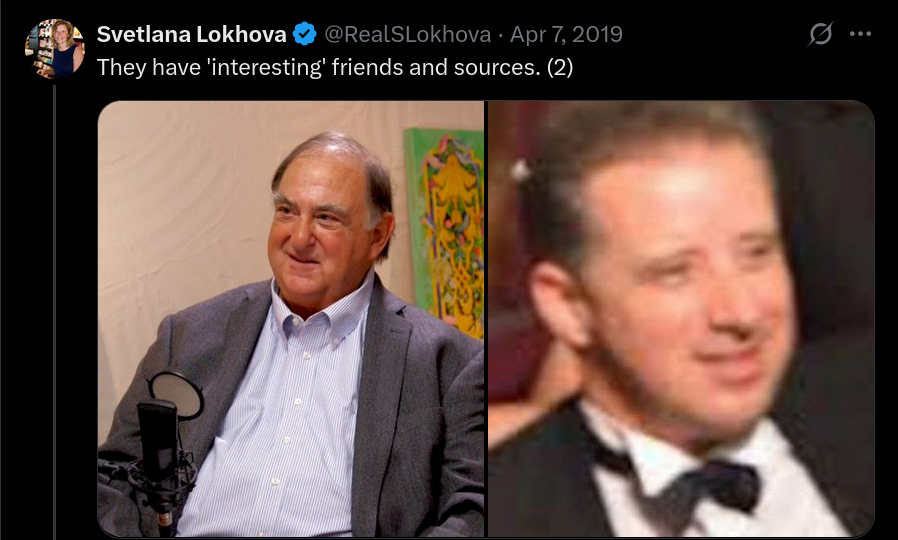Click the '(2)' at end of tweet text
898x540 pixels.
(560, 68)
